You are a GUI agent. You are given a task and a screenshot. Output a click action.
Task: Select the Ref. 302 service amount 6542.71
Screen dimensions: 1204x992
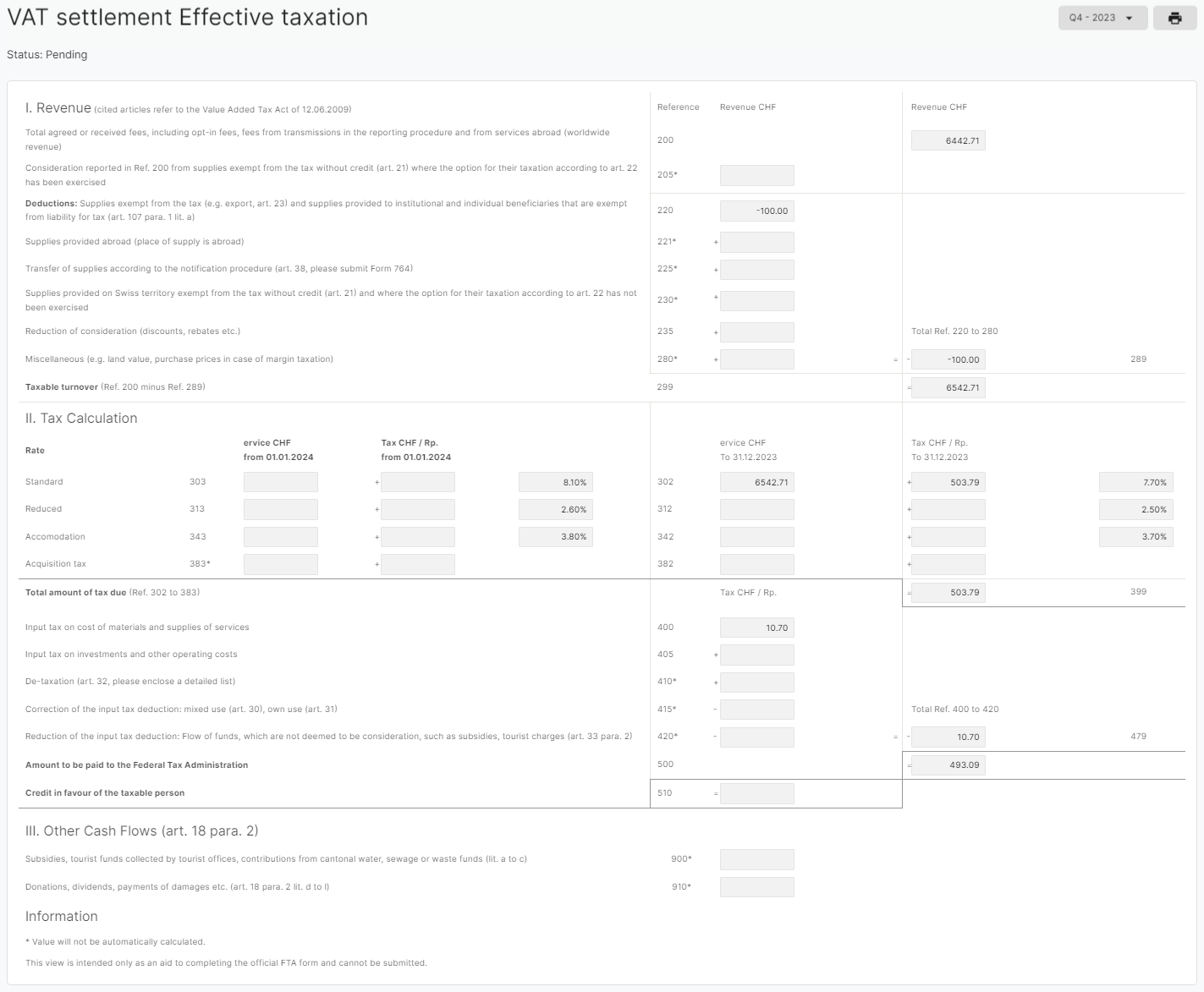click(756, 482)
